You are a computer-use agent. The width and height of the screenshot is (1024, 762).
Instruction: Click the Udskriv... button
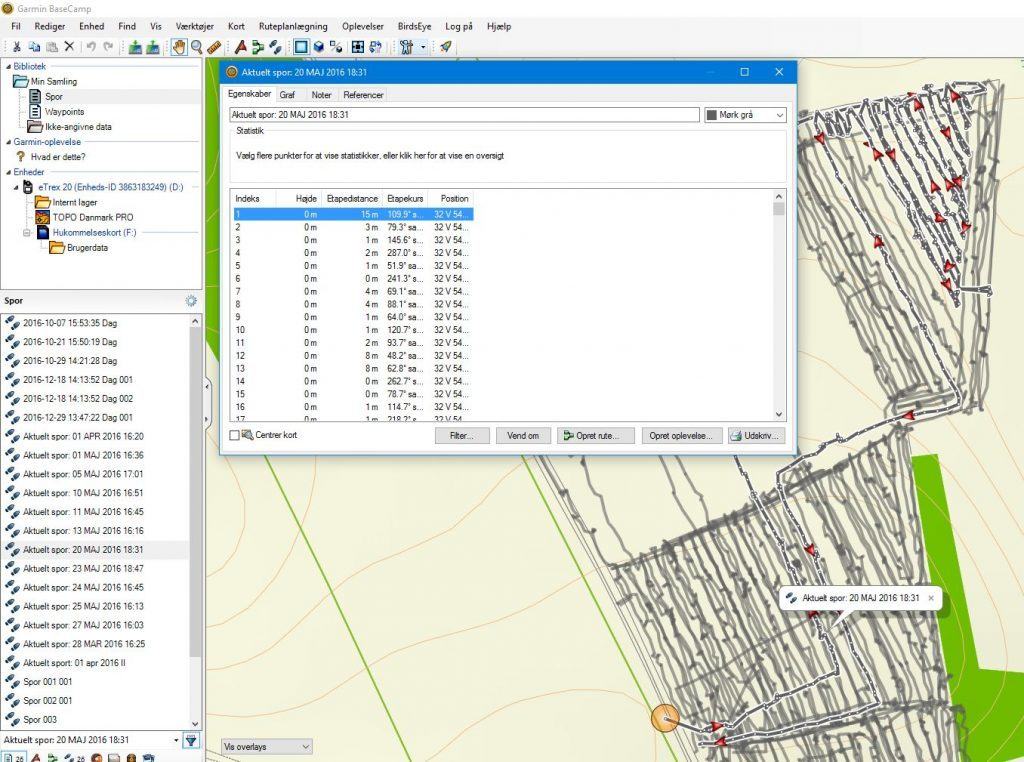click(756, 436)
